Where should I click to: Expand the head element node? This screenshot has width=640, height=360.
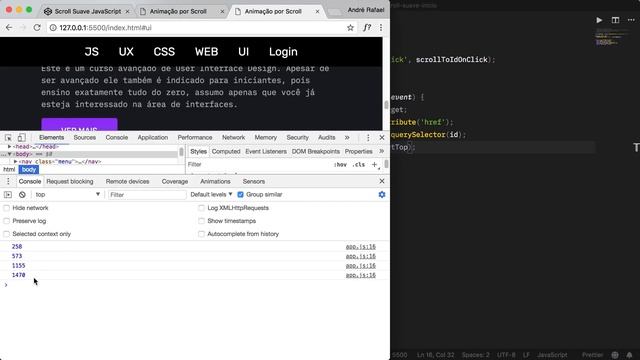coord(9,146)
